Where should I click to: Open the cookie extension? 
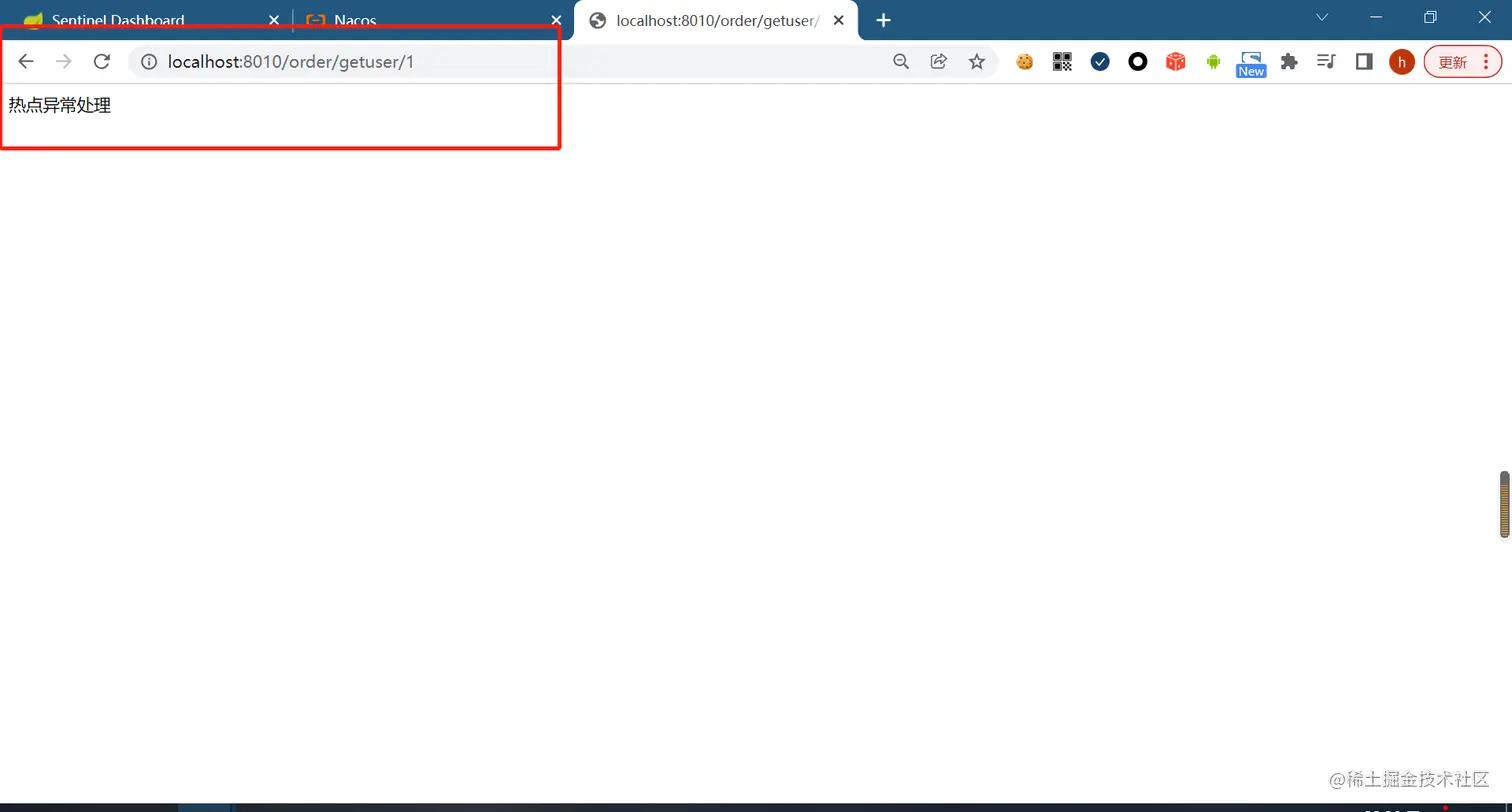pos(1024,62)
